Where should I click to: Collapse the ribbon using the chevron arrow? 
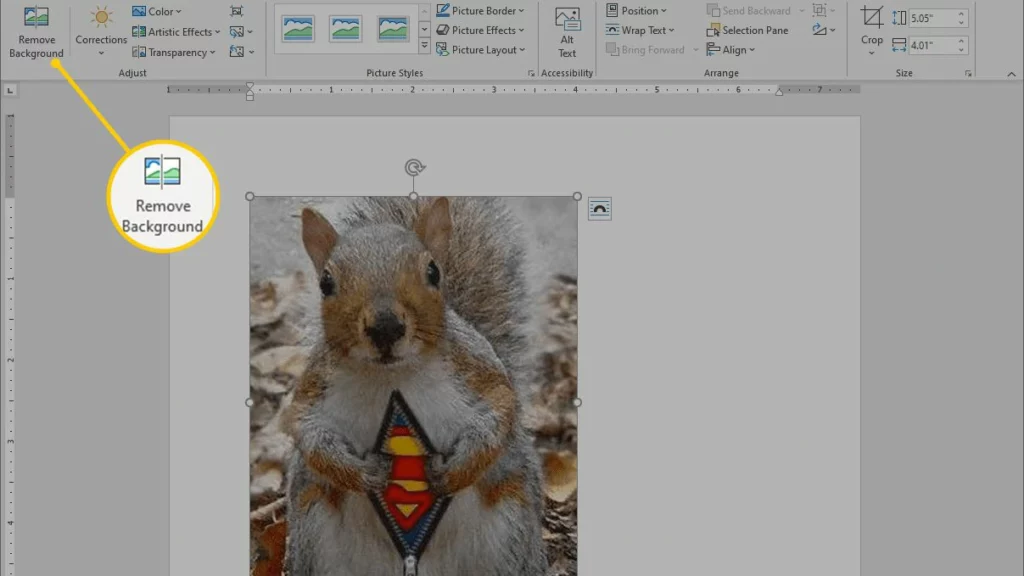[x=1010, y=73]
